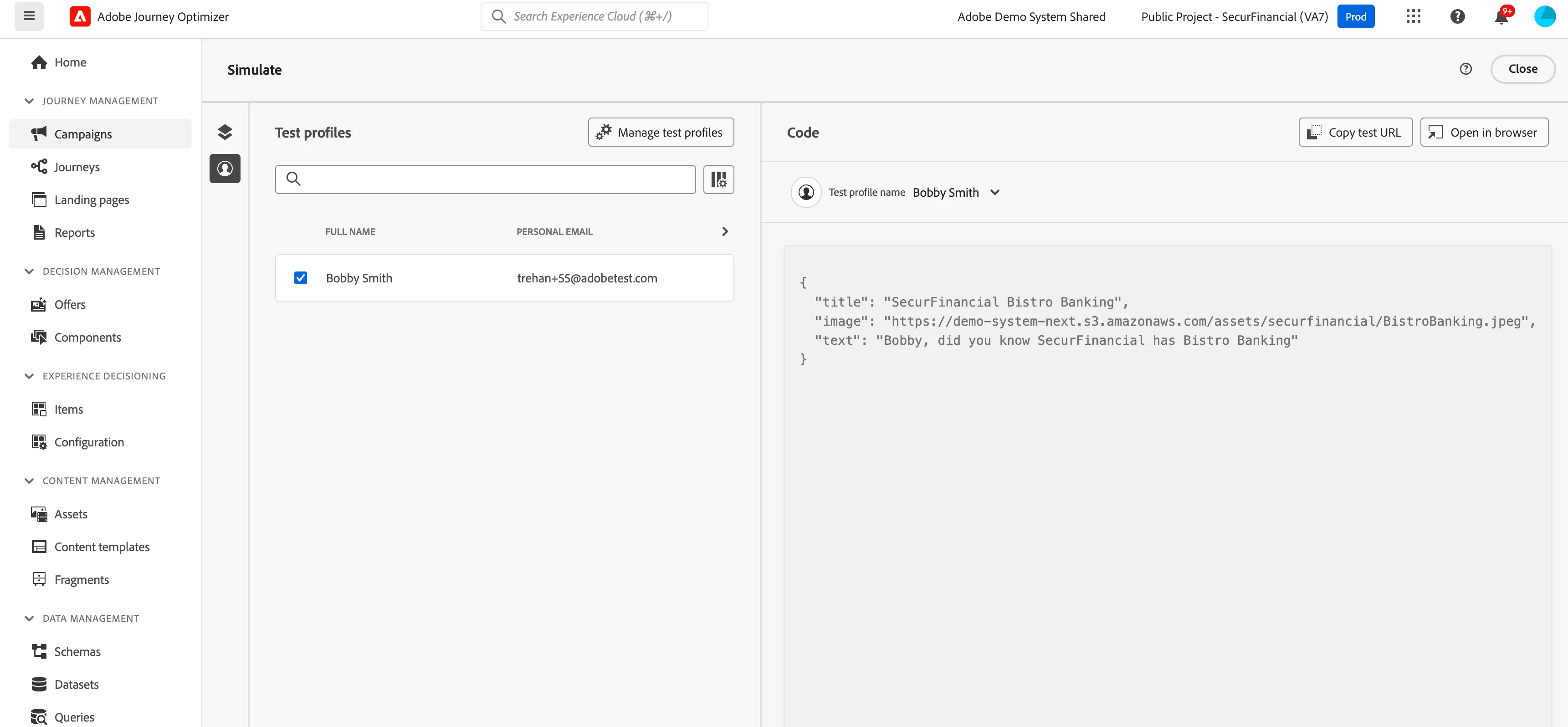
Task: Click Manage test profiles button
Action: 661,132
